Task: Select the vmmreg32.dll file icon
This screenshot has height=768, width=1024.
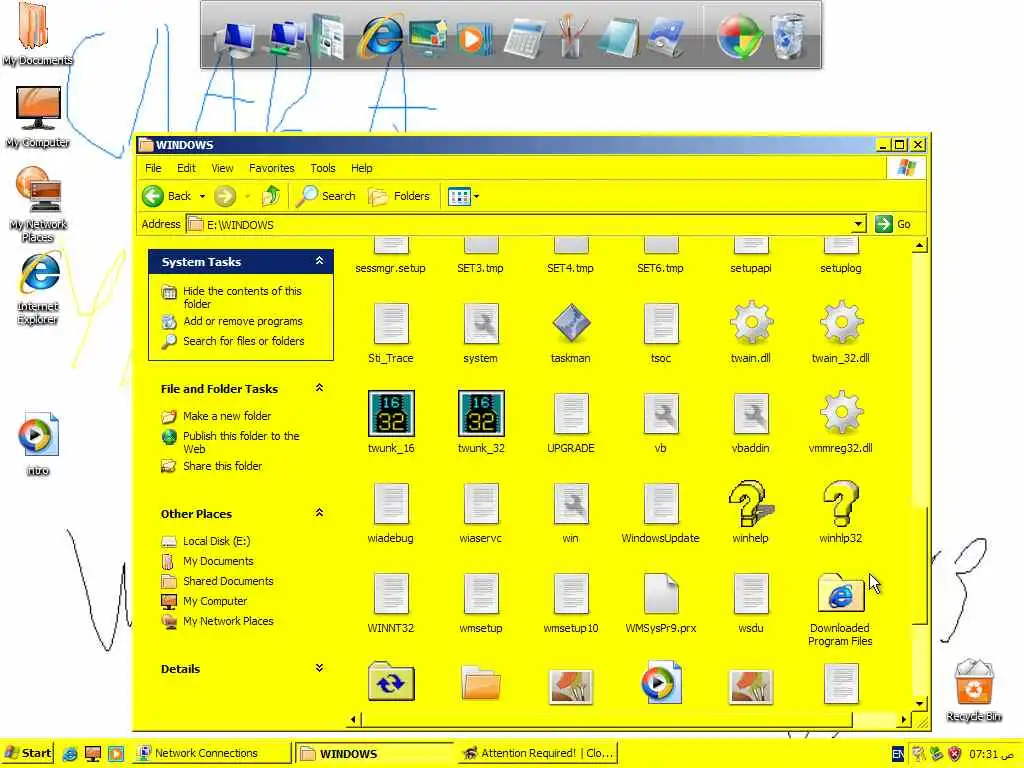Action: coord(841,412)
